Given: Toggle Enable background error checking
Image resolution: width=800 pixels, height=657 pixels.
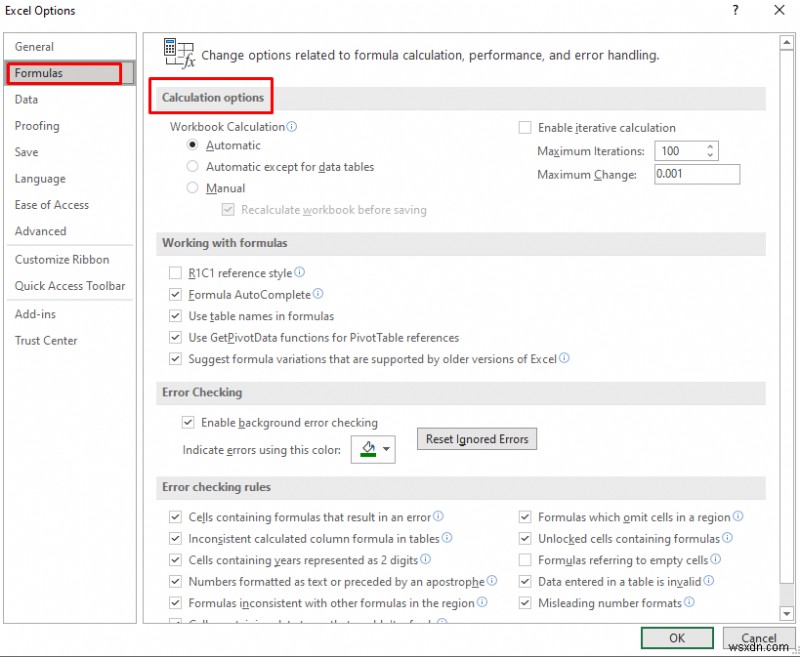Looking at the screenshot, I should point(188,422).
